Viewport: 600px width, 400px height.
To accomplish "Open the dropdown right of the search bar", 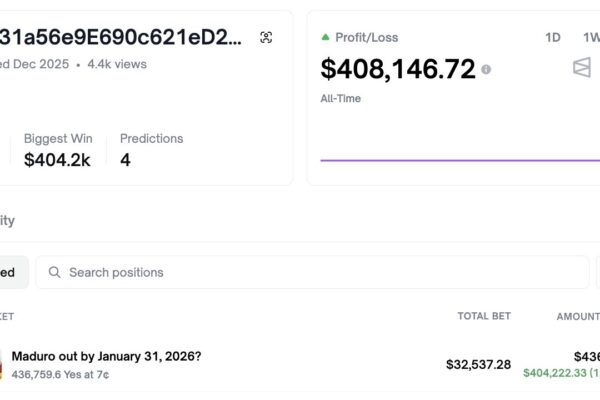I will [x=597, y=272].
